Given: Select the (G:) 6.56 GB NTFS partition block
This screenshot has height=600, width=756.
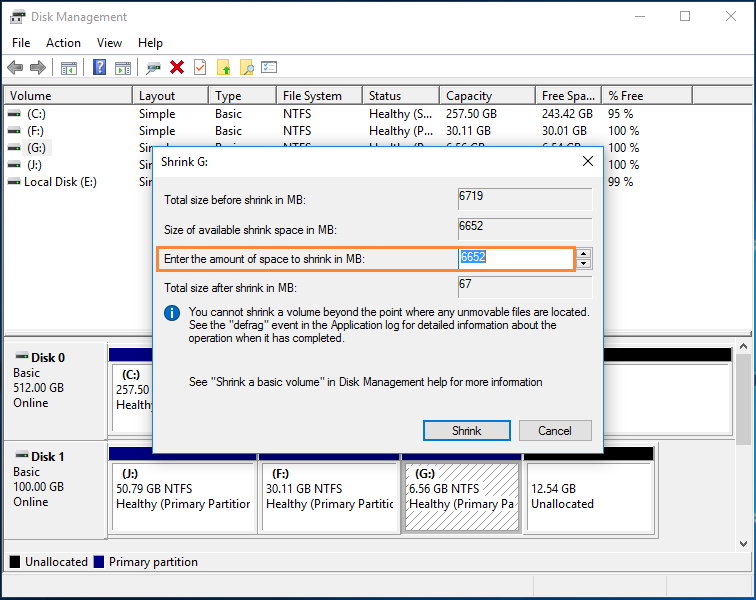Looking at the screenshot, I should click(462, 496).
